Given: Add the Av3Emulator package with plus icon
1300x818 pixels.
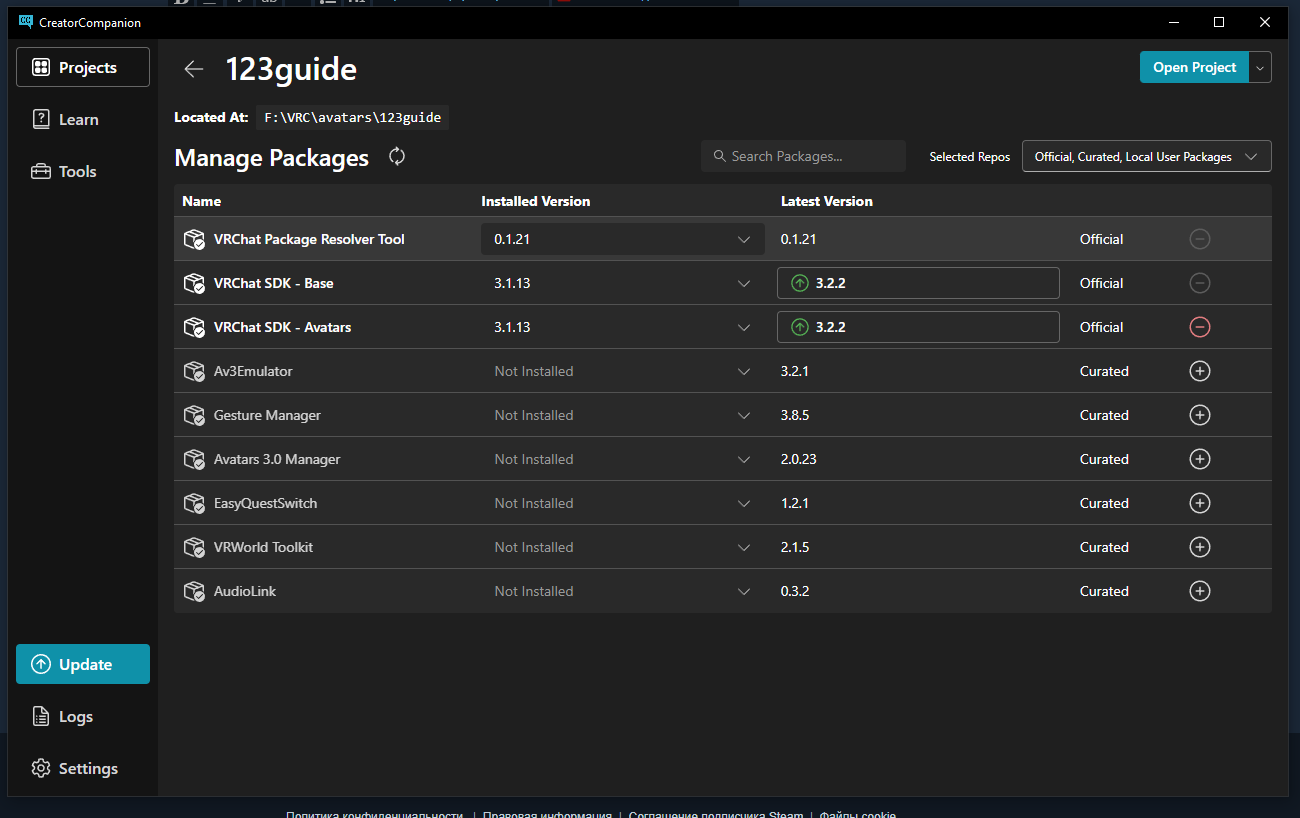Looking at the screenshot, I should pyautogui.click(x=1200, y=371).
